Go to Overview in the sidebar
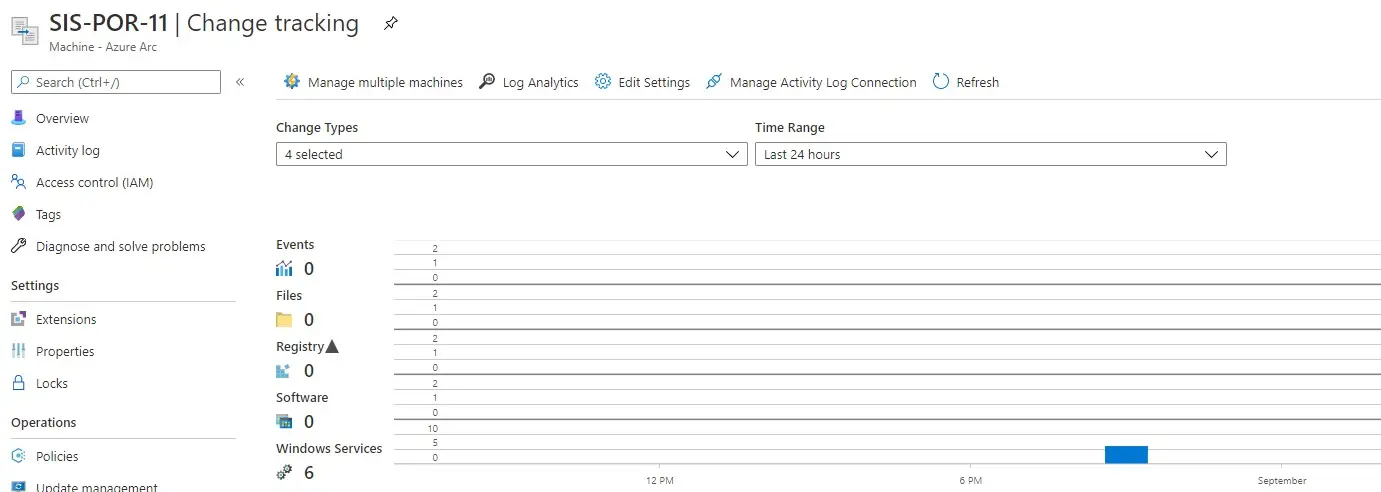This screenshot has height=492, width=1381. [x=62, y=118]
